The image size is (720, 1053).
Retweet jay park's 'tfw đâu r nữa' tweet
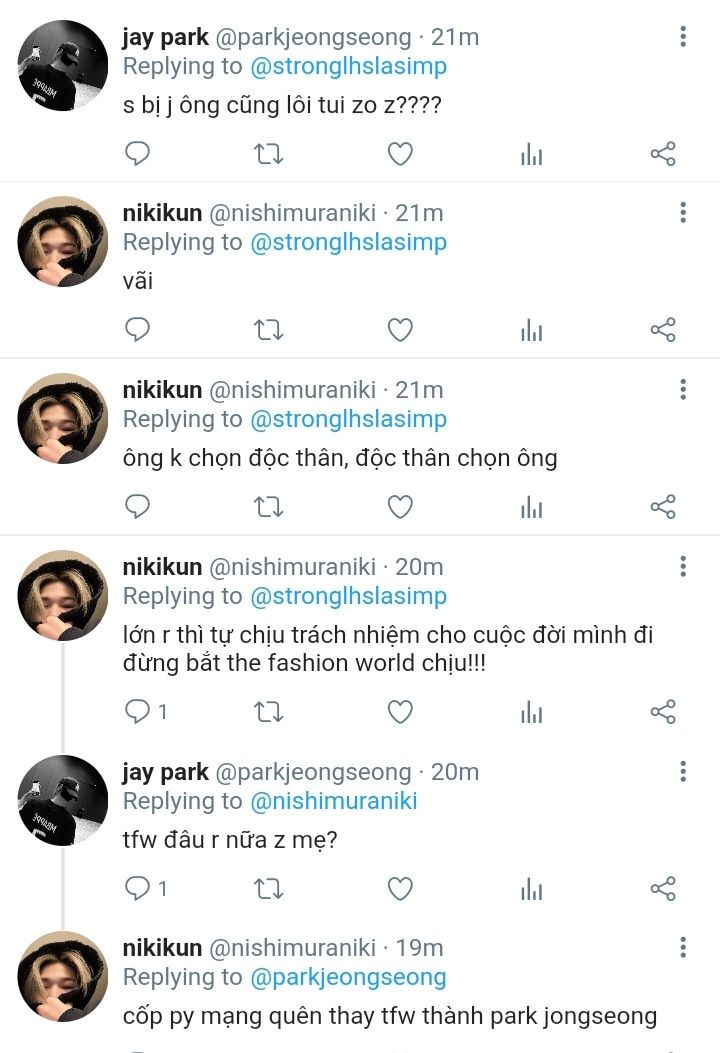(x=268, y=888)
